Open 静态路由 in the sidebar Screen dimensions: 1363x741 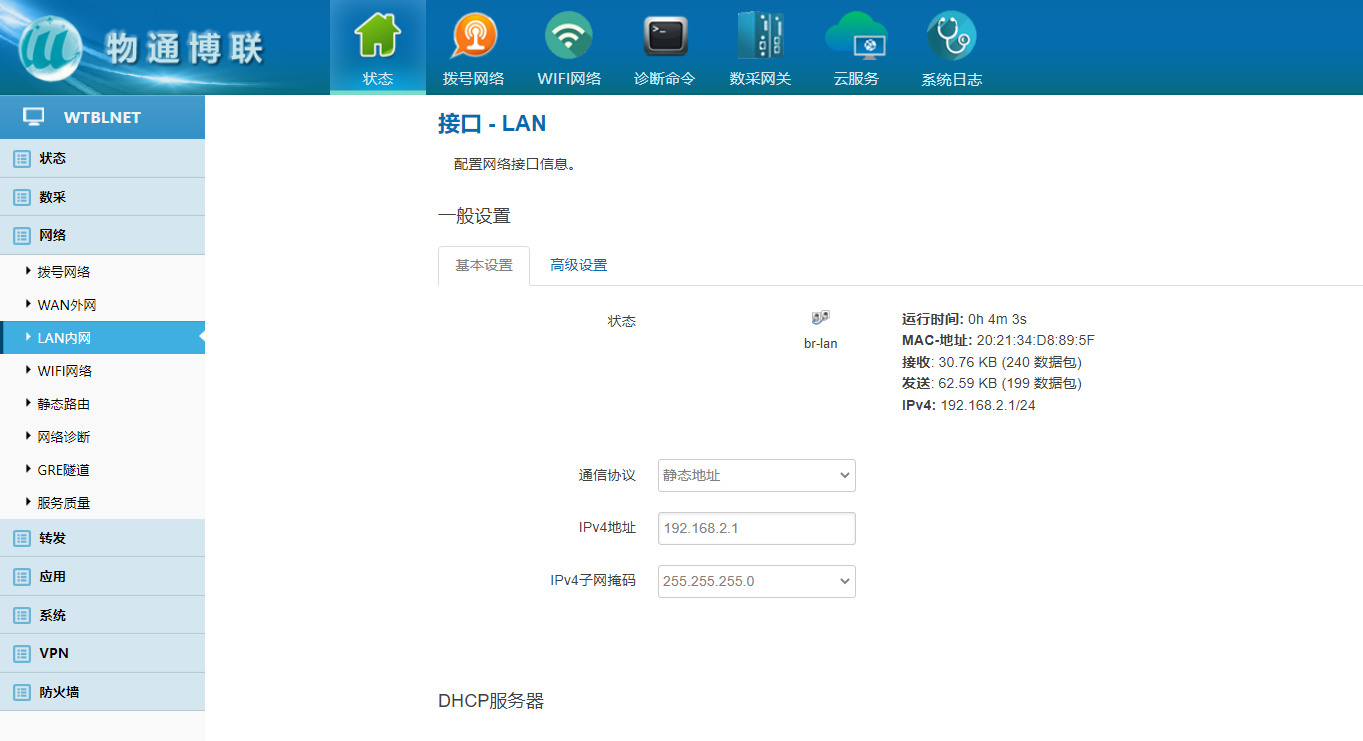(64, 404)
